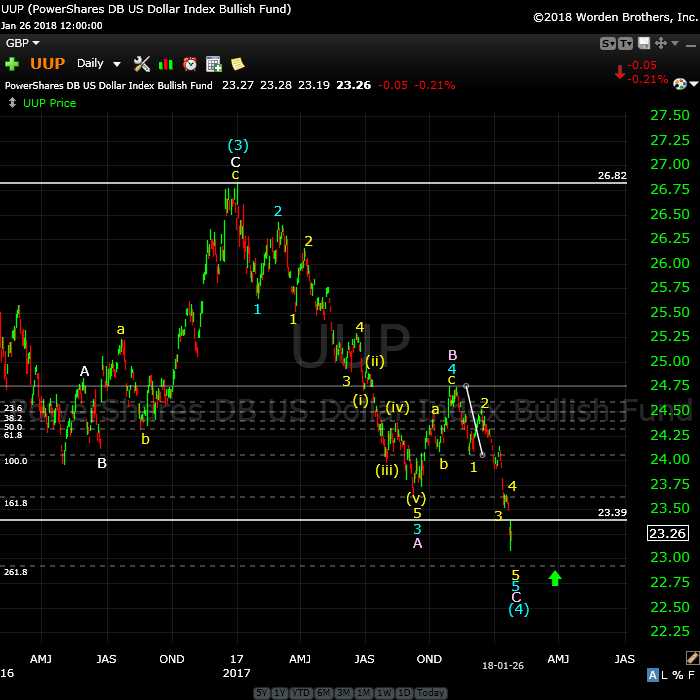
Task: Open the GBP currency dropdown
Action: [22, 43]
